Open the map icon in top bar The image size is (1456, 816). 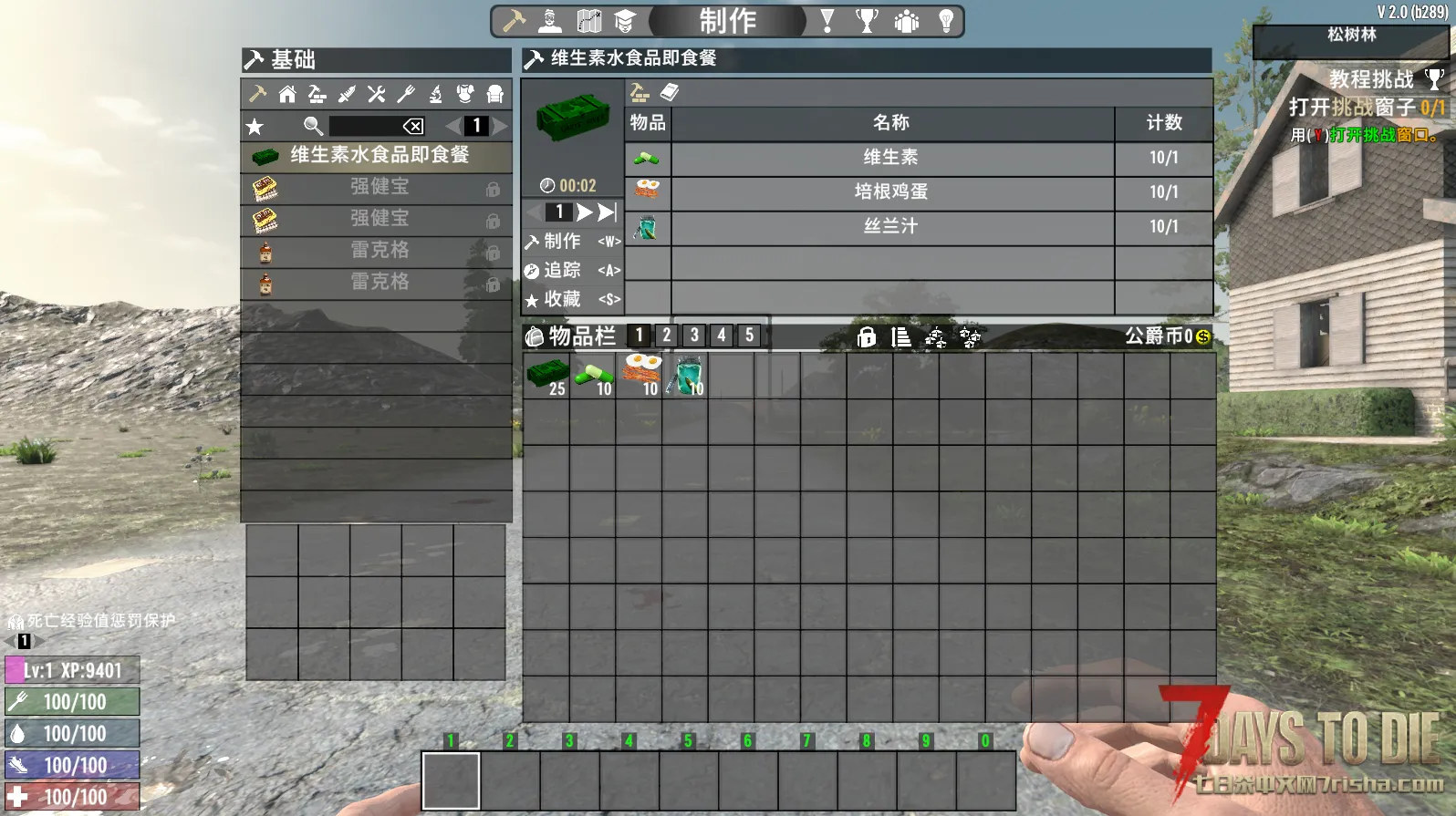[x=588, y=21]
